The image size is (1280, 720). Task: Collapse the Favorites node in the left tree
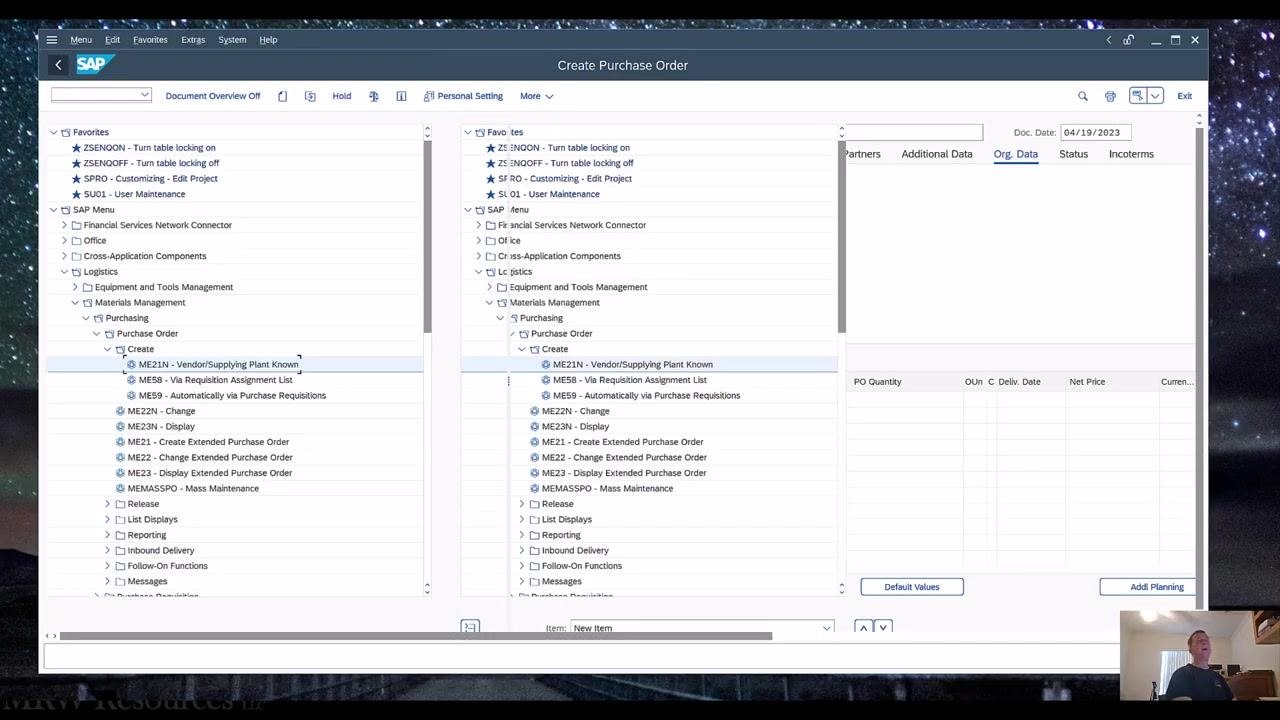point(53,132)
